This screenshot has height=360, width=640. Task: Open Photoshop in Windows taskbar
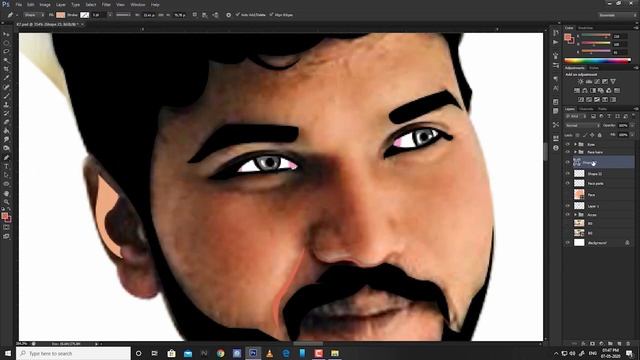point(253,353)
